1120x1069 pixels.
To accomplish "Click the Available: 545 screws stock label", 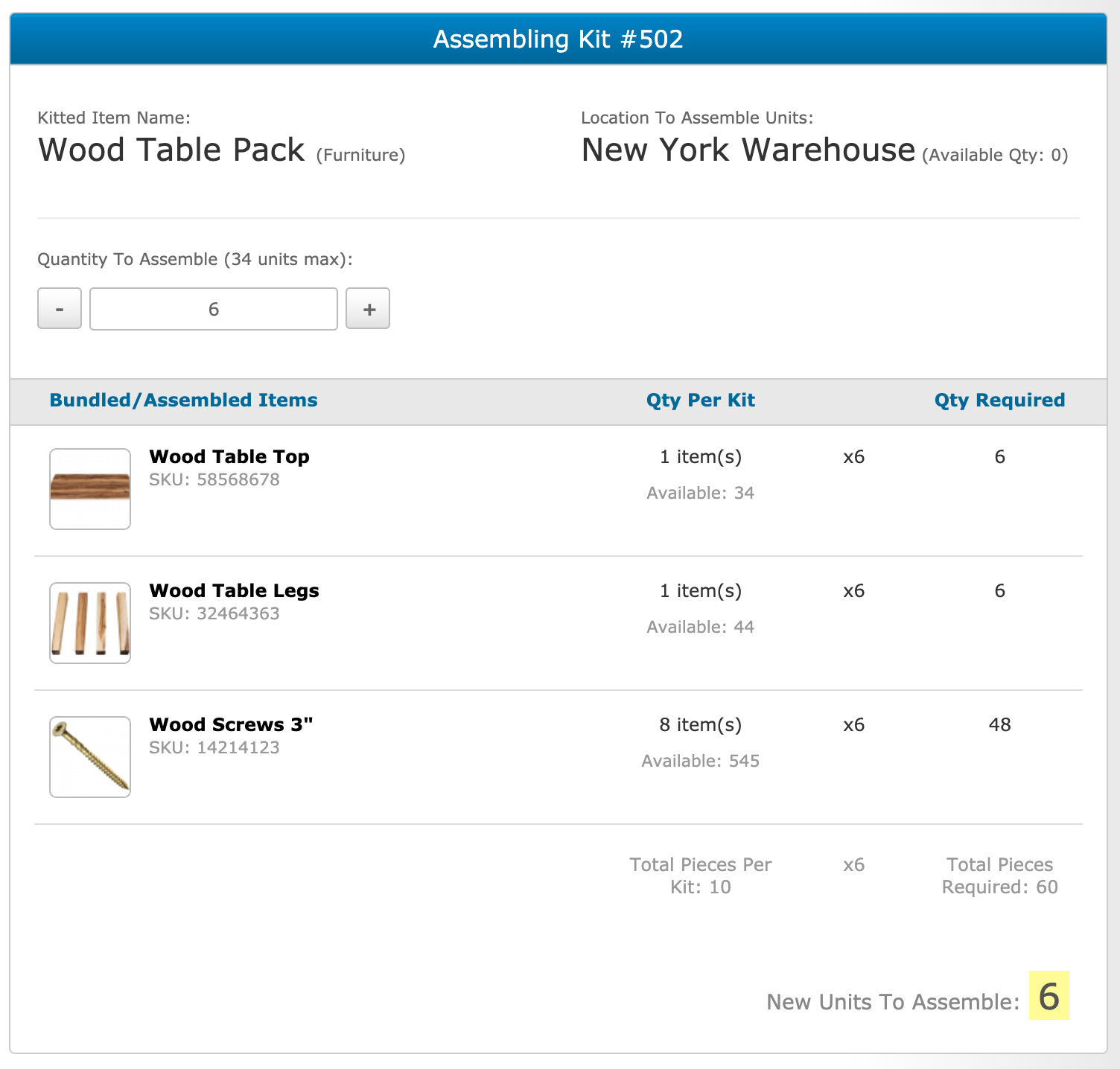I will point(700,761).
